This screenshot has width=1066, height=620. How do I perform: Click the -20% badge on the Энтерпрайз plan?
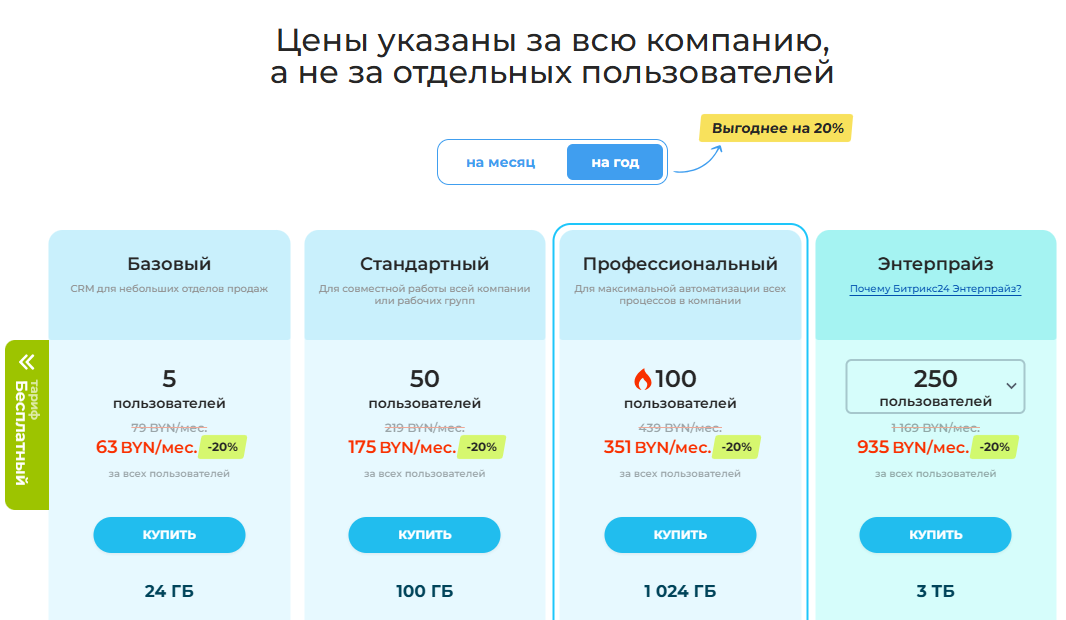[x=995, y=447]
